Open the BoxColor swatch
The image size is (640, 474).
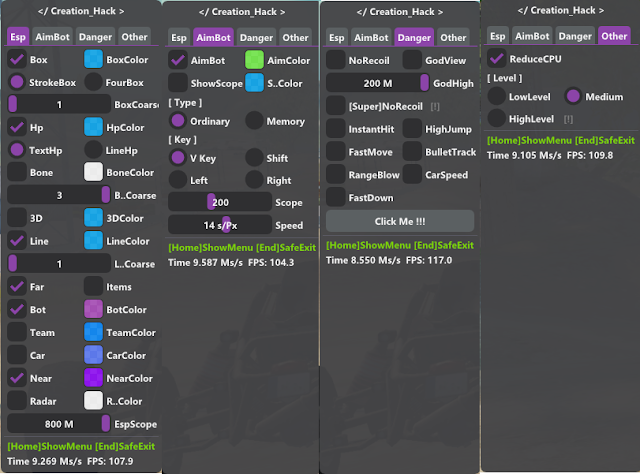93,60
